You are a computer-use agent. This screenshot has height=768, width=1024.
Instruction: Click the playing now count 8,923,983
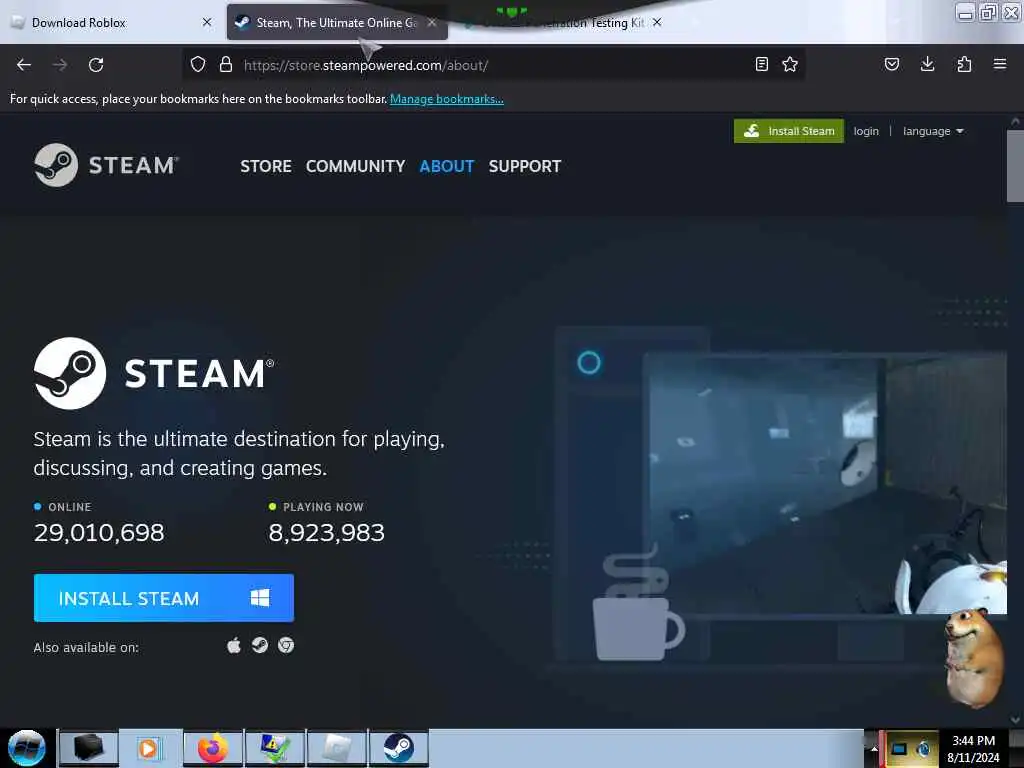[327, 533]
